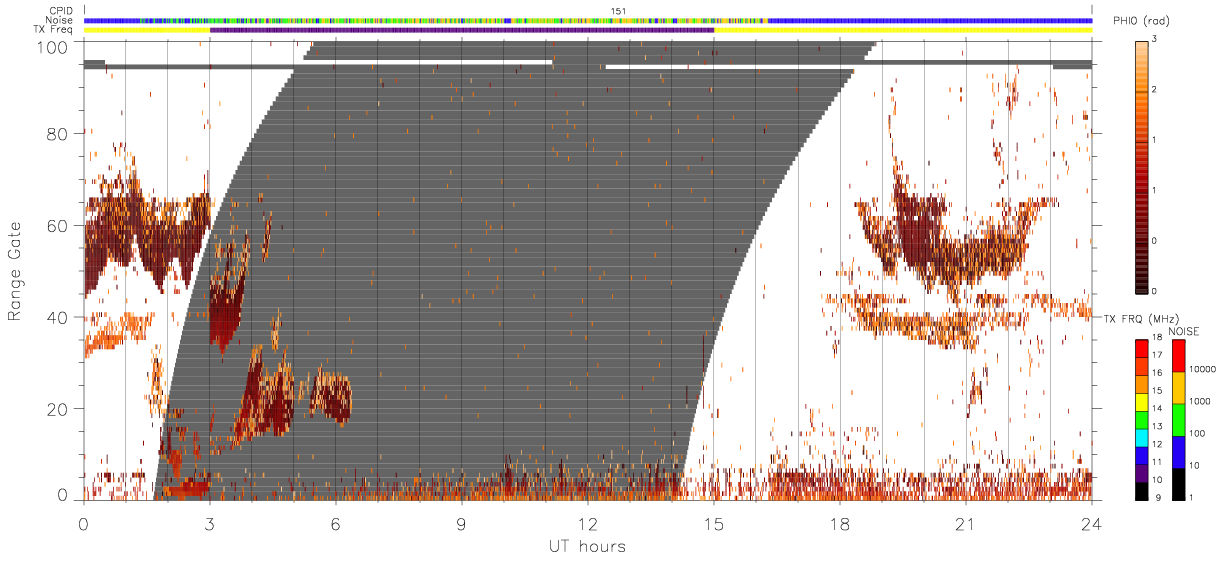1228x567 pixels.
Task: Click the "21" tick on UT hours axis
Action: 965,523
